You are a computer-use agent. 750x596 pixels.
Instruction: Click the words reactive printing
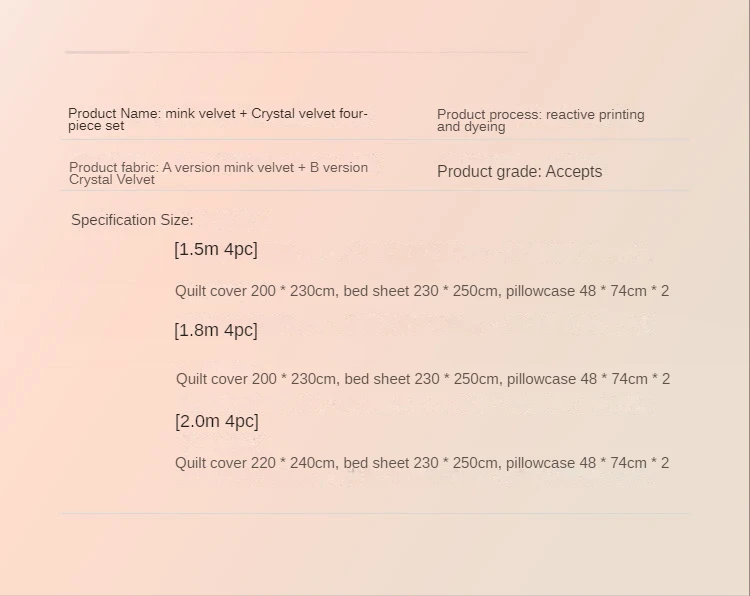[595, 115]
